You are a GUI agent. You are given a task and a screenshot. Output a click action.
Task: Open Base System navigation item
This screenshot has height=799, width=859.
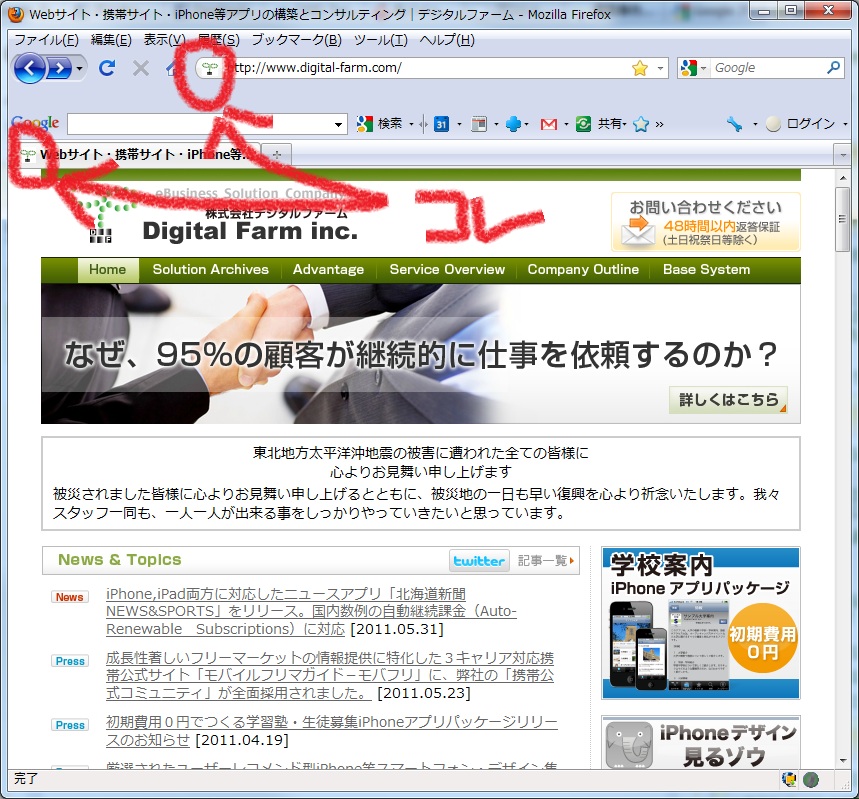706,270
